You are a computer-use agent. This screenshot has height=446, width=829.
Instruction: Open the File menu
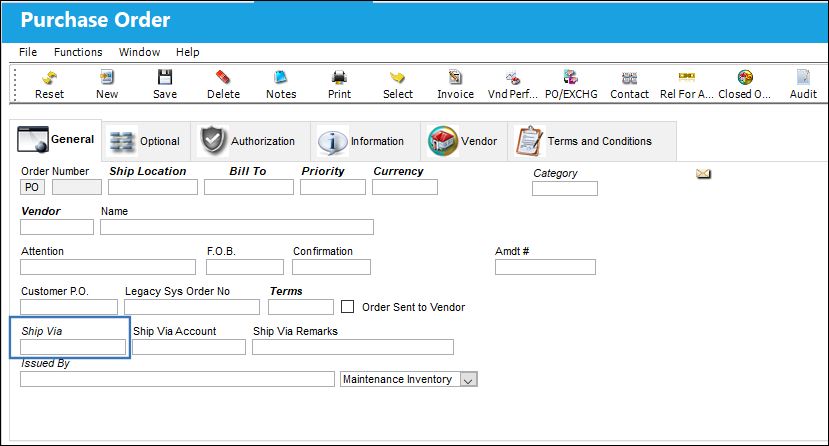[x=28, y=52]
